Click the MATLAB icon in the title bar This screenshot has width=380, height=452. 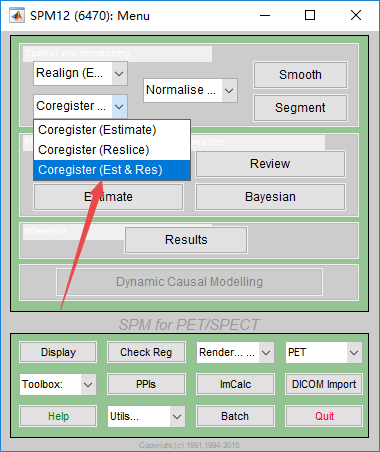pos(17,15)
